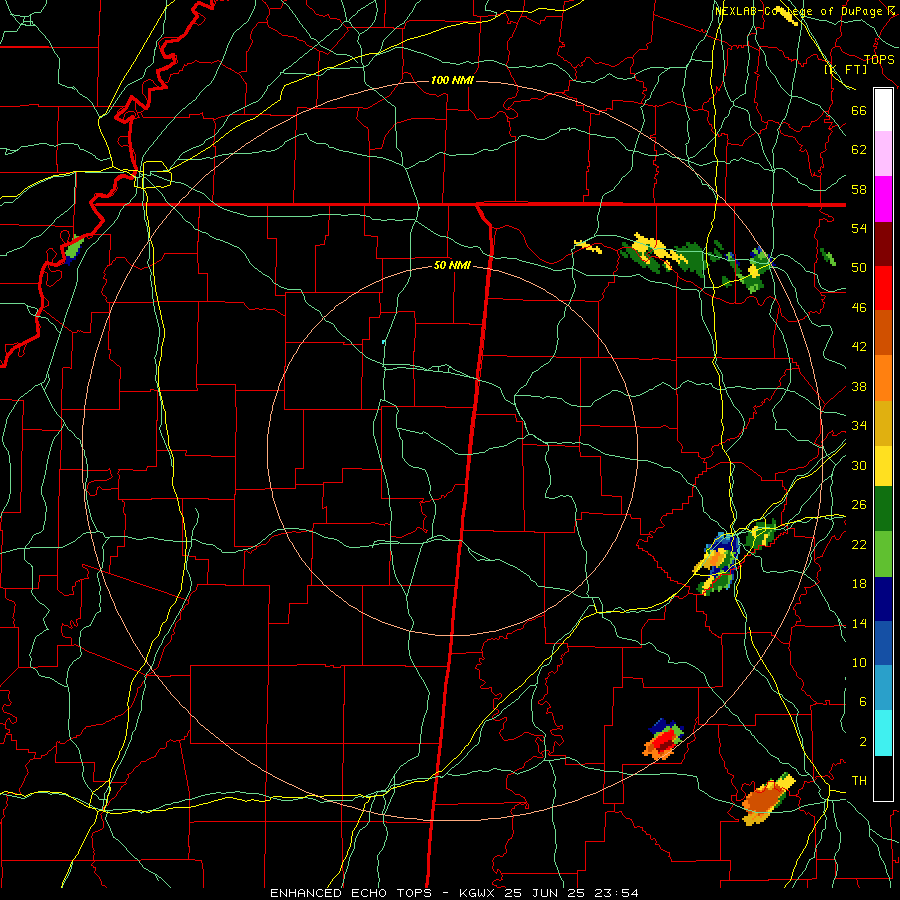Select the light green legend swatch above 22

(x=883, y=554)
